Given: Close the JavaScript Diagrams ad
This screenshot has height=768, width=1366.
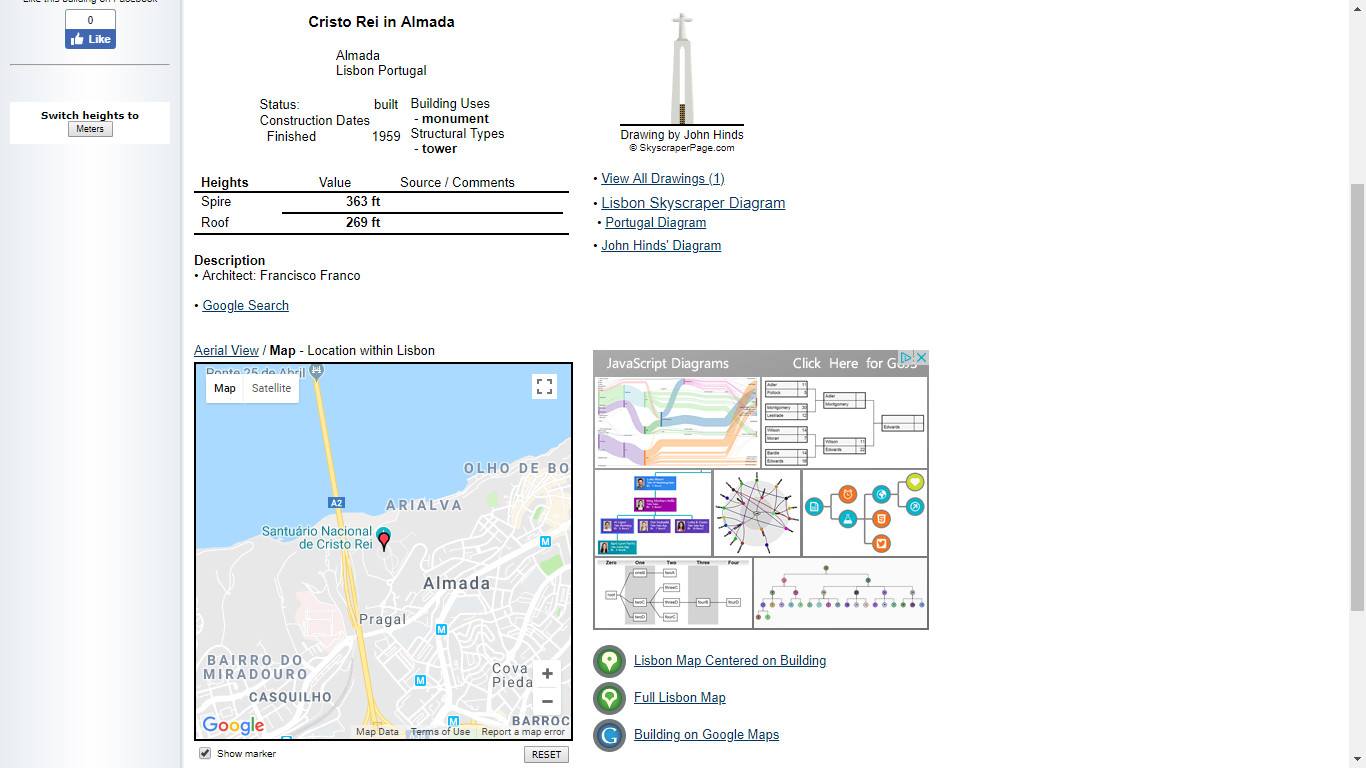Looking at the screenshot, I should click(x=920, y=358).
